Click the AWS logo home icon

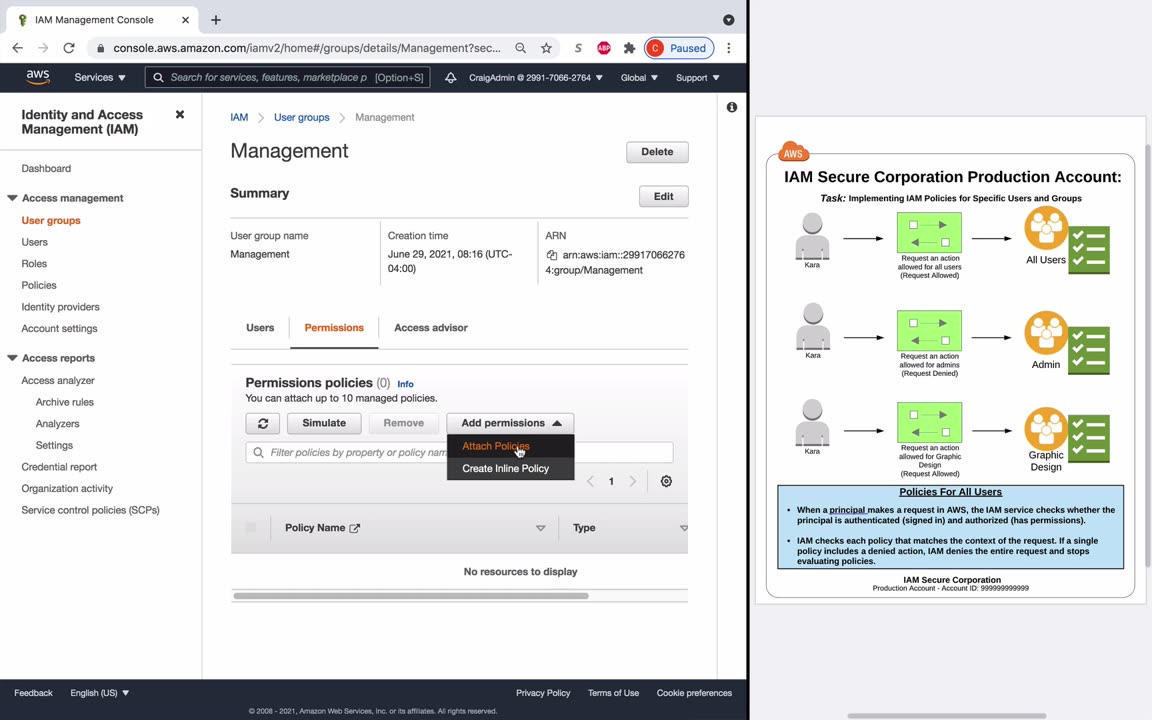pyautogui.click(x=37, y=77)
